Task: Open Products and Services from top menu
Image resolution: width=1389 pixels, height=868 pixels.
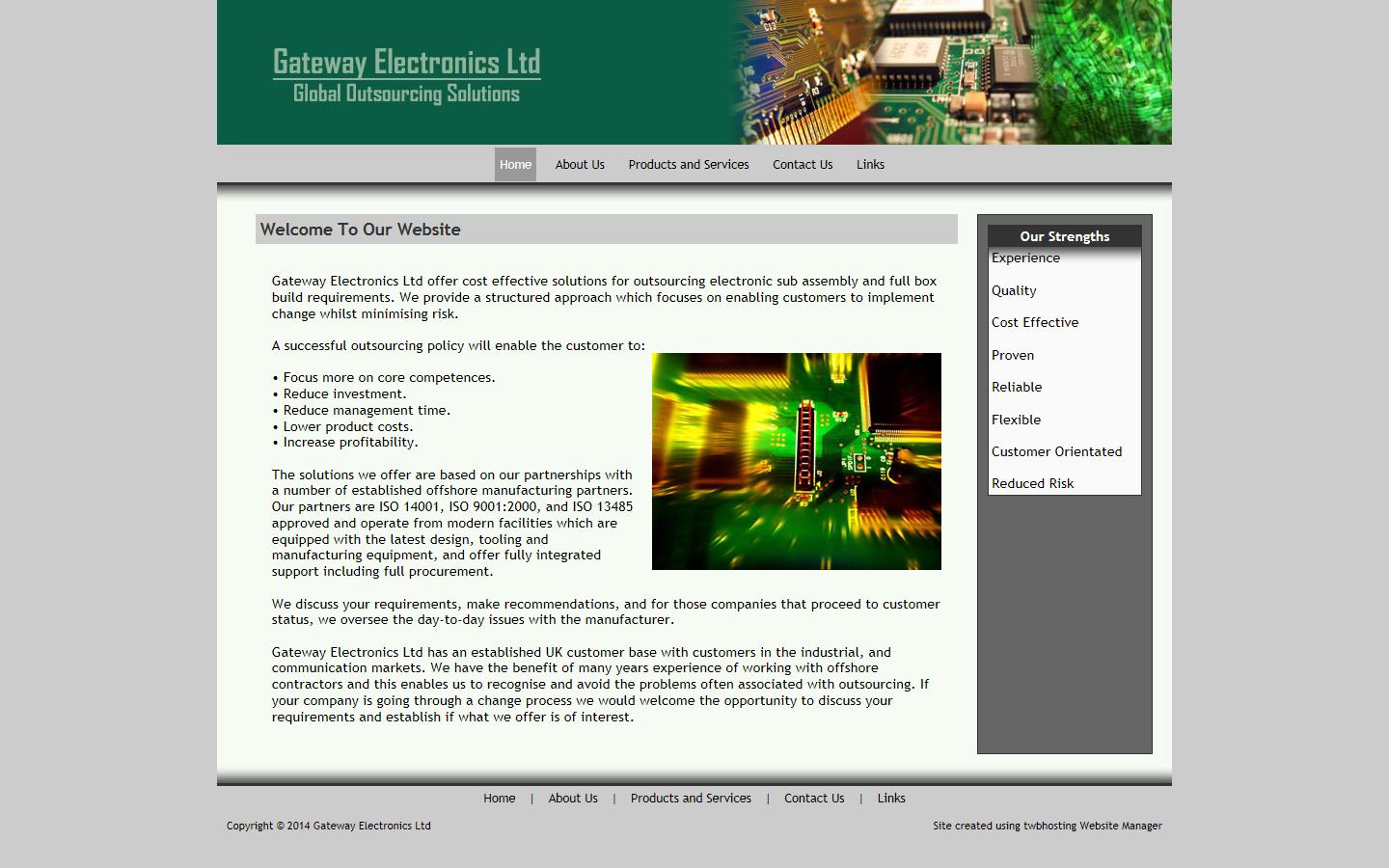Action: (689, 165)
